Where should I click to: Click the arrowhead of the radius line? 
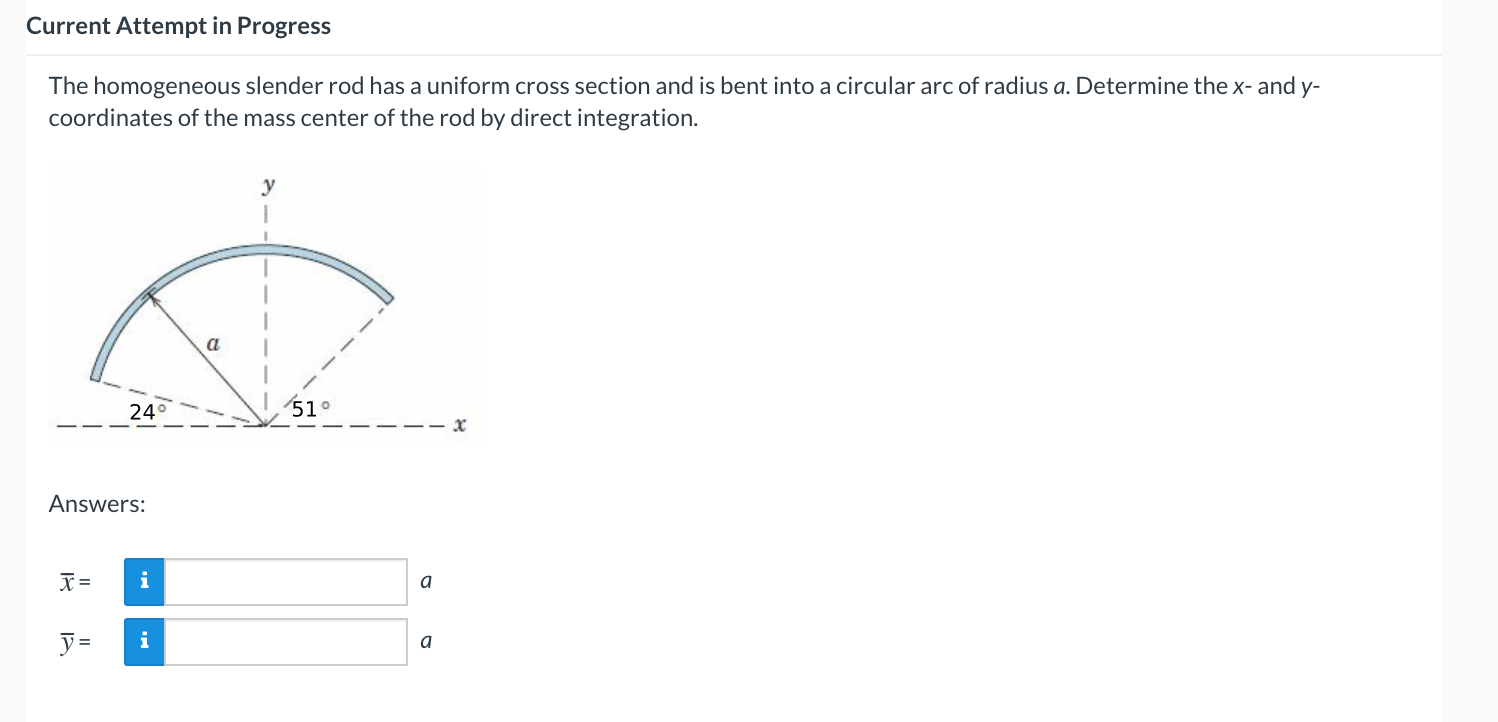154,296
